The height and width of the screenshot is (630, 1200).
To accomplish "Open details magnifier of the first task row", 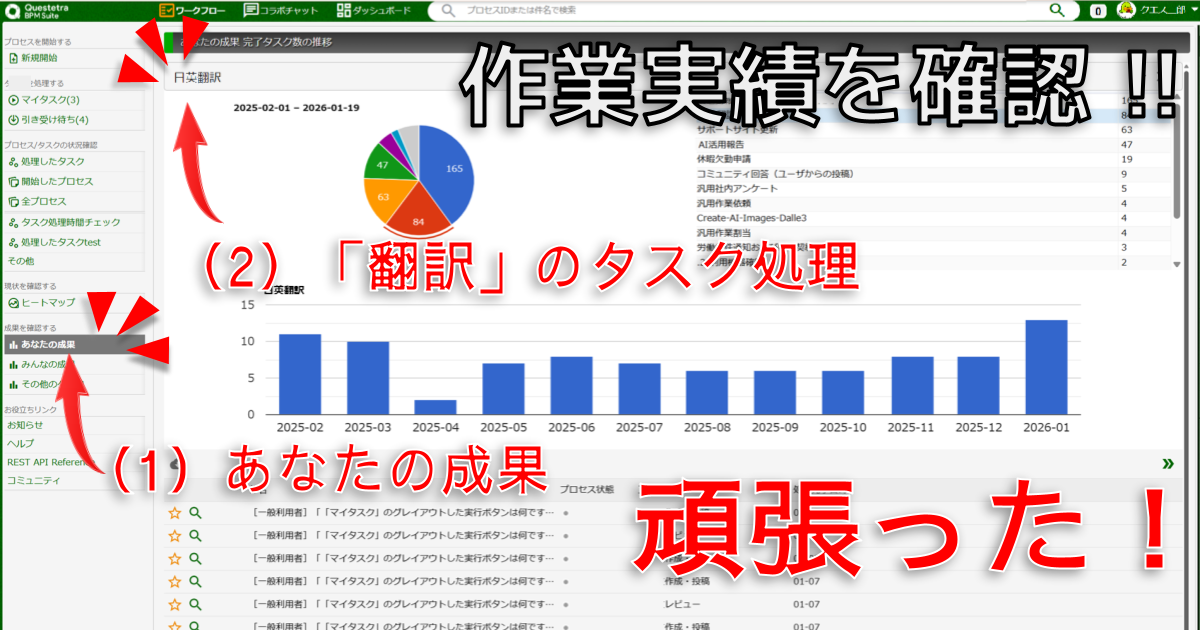I will [x=196, y=512].
